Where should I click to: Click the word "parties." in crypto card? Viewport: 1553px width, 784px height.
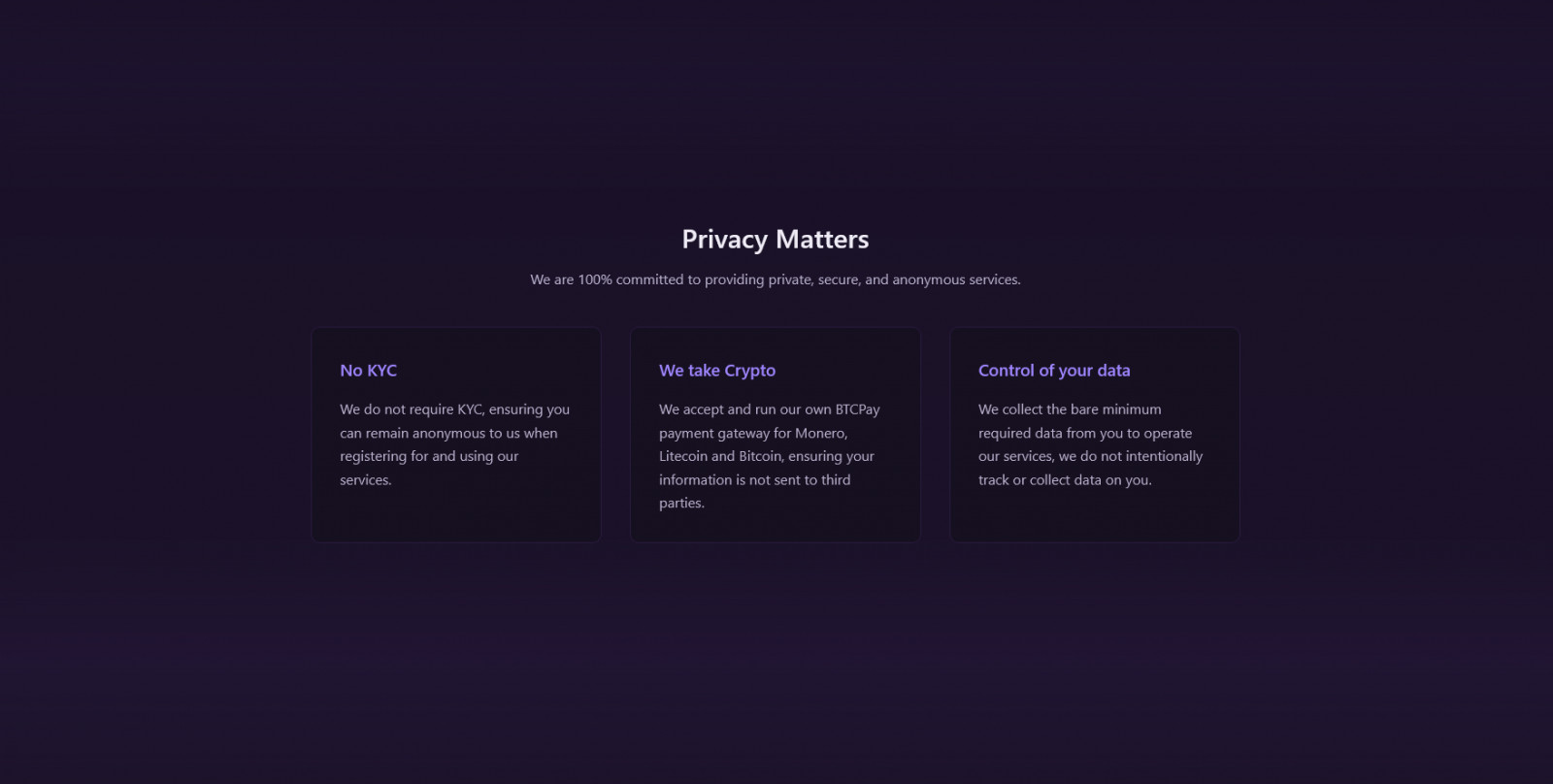(x=681, y=503)
